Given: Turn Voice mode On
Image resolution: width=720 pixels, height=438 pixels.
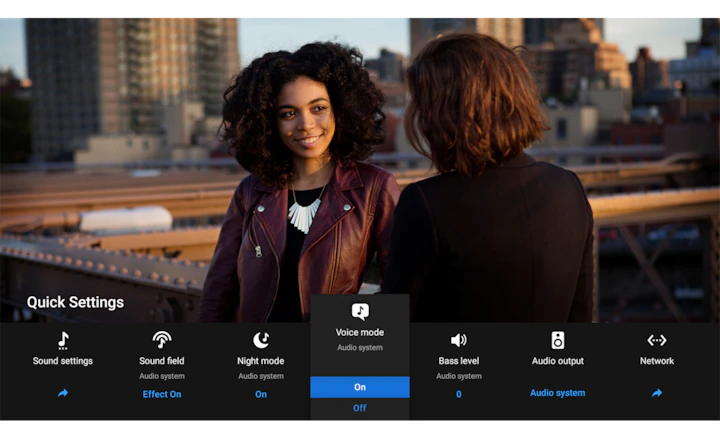Looking at the screenshot, I should [360, 387].
